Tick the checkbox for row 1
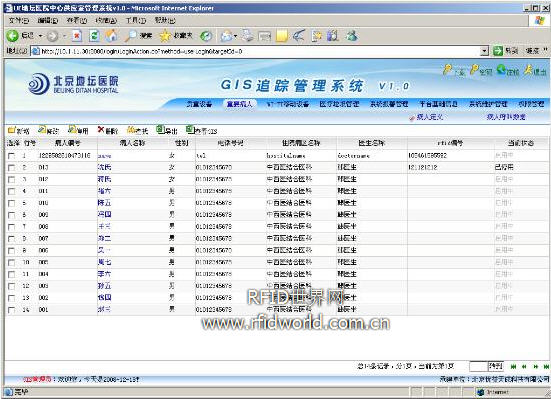 [12, 156]
